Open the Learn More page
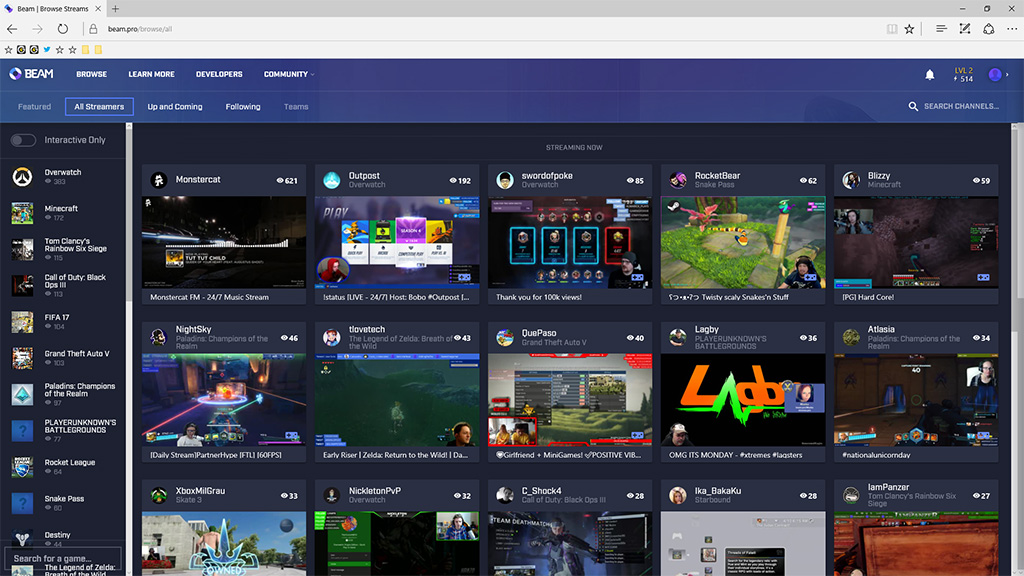 click(x=152, y=74)
